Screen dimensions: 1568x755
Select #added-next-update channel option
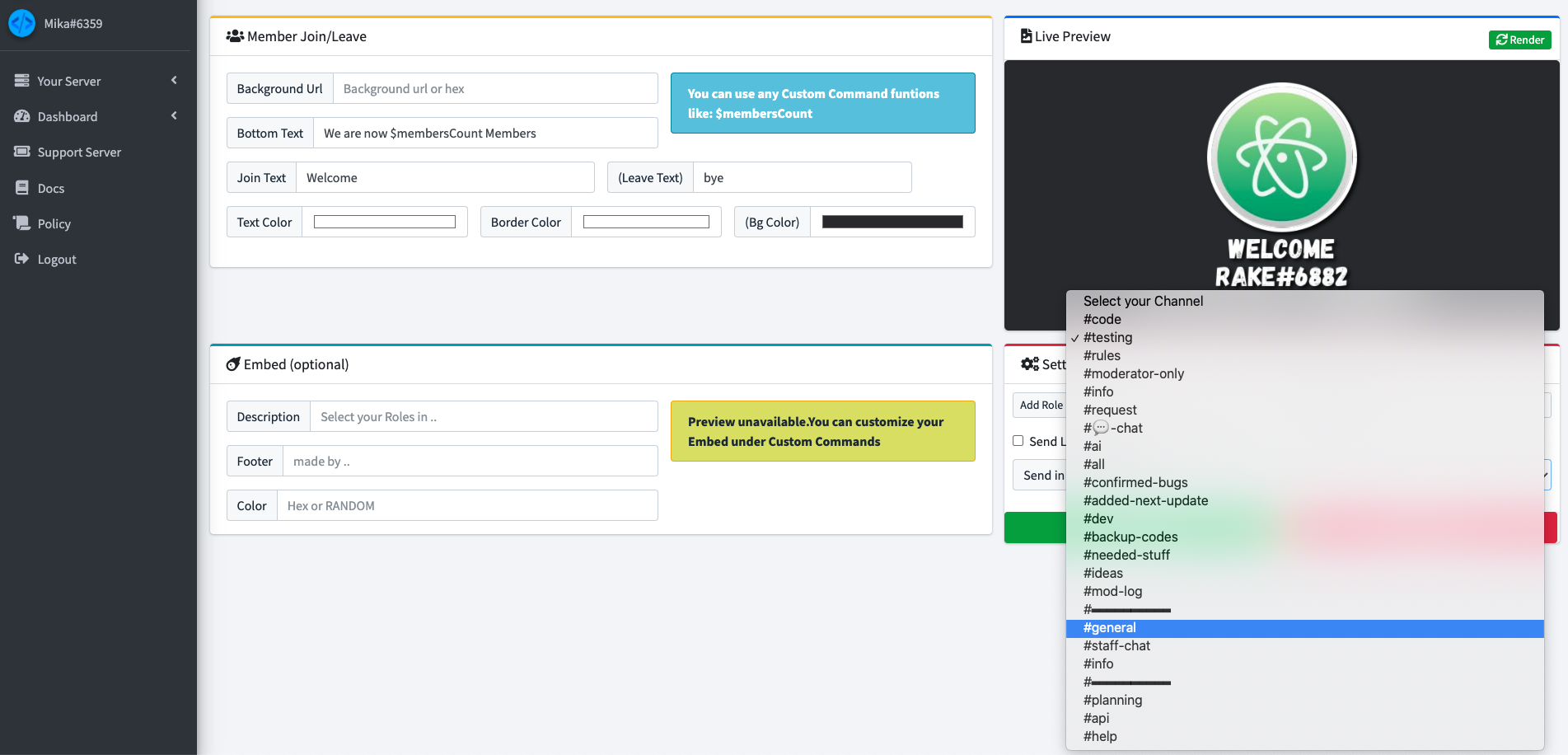1304,500
